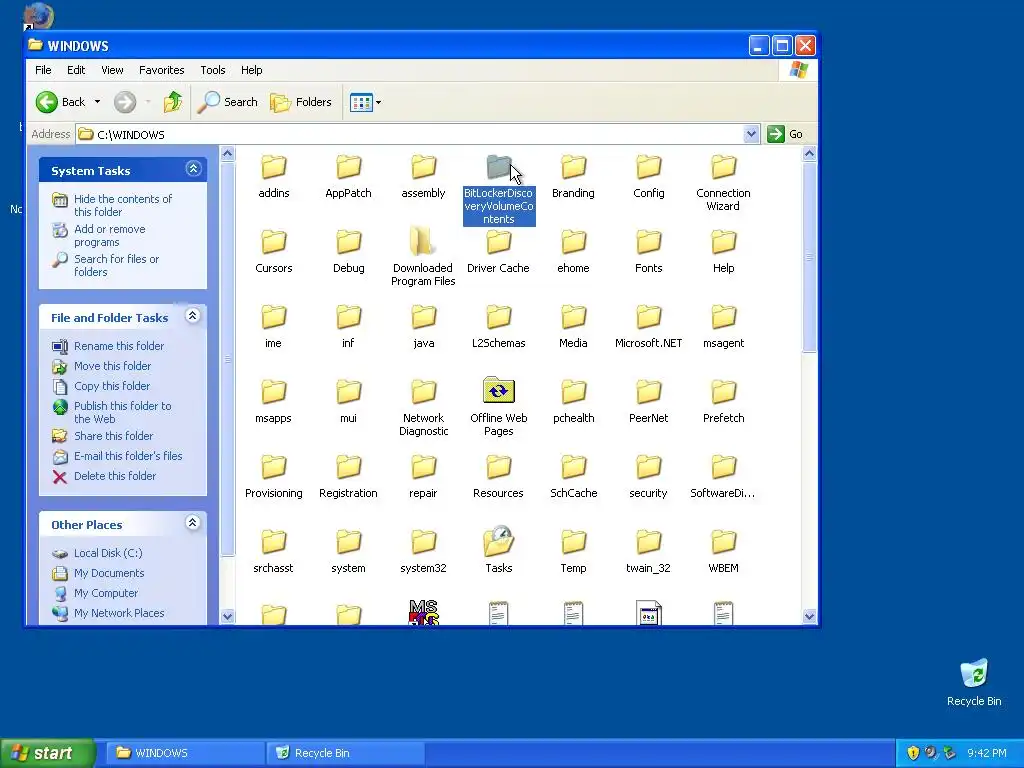The width and height of the screenshot is (1024, 768).
Task: Select the Prefetch folder
Action: pos(724,402)
